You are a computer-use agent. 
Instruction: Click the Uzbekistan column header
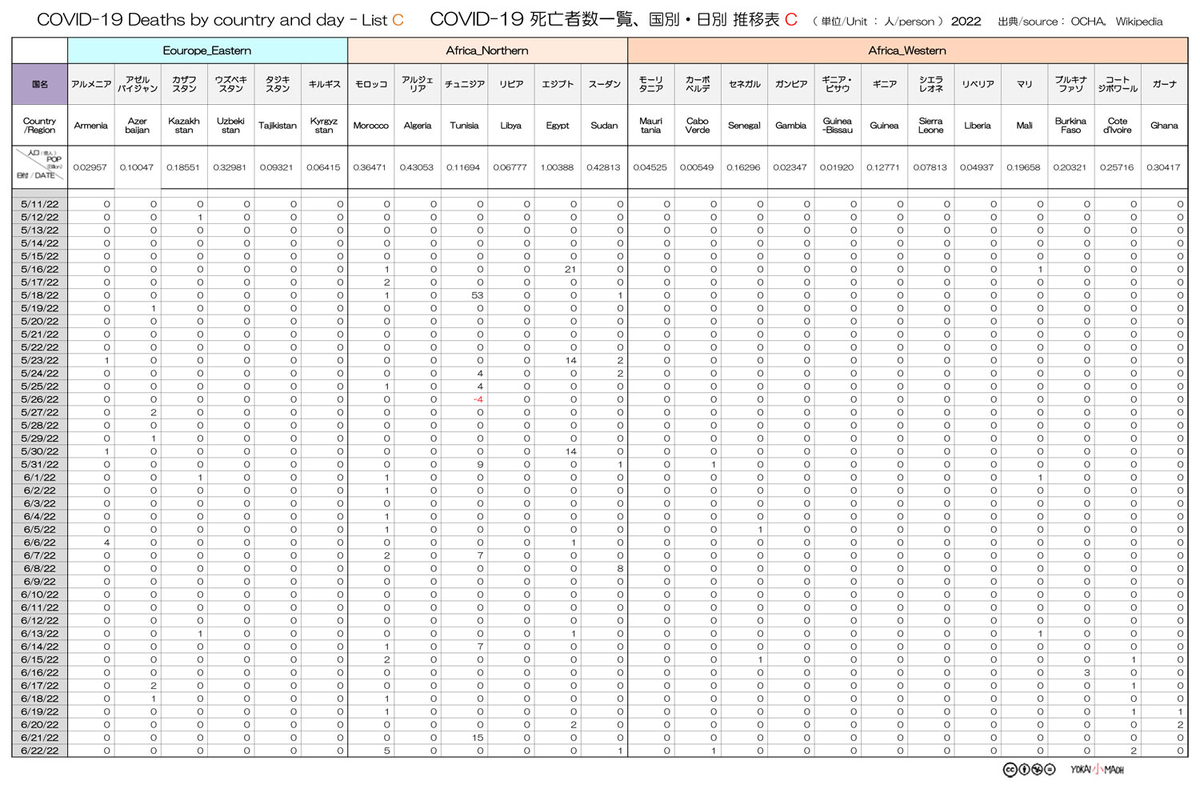click(231, 126)
